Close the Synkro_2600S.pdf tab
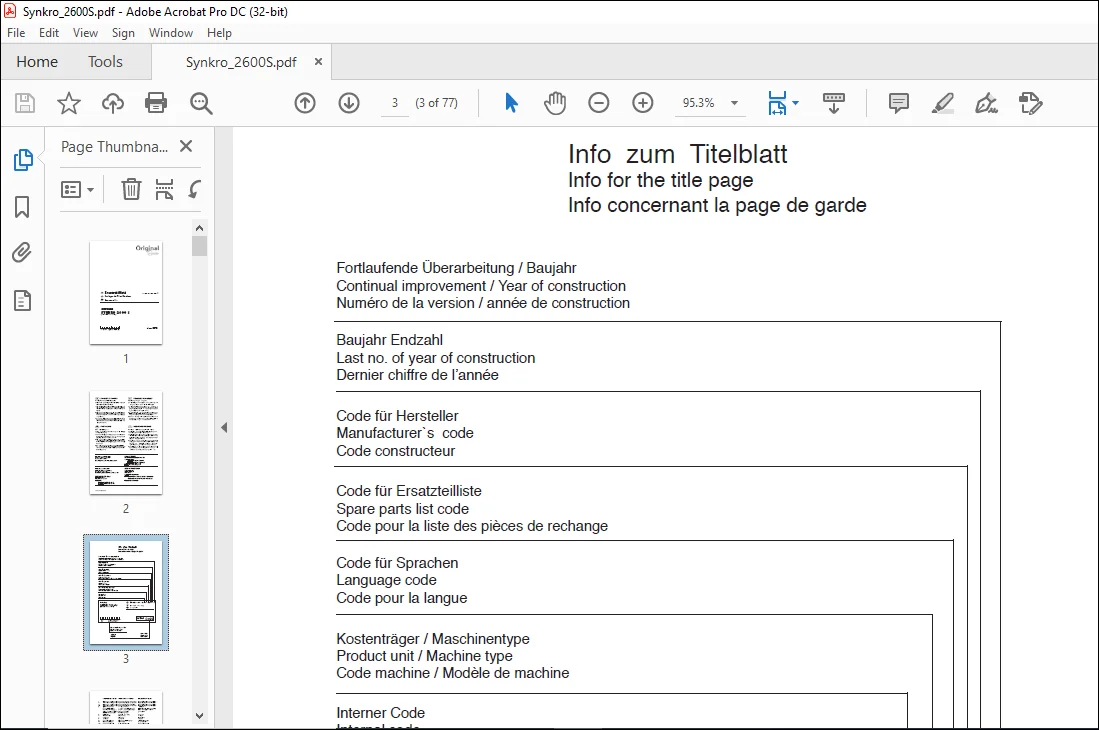1099x730 pixels. coord(318,62)
